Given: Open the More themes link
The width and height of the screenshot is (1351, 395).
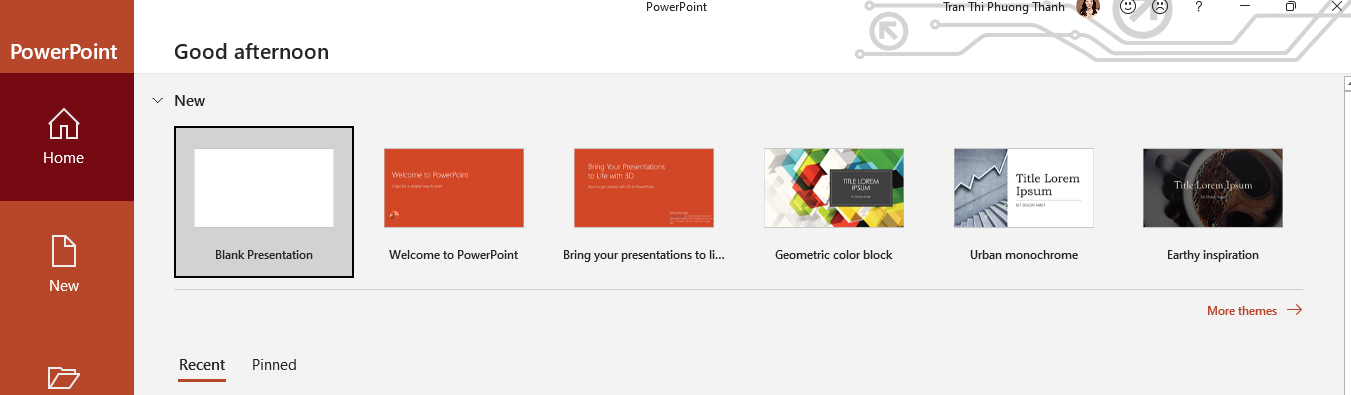Looking at the screenshot, I should click(x=1254, y=311).
